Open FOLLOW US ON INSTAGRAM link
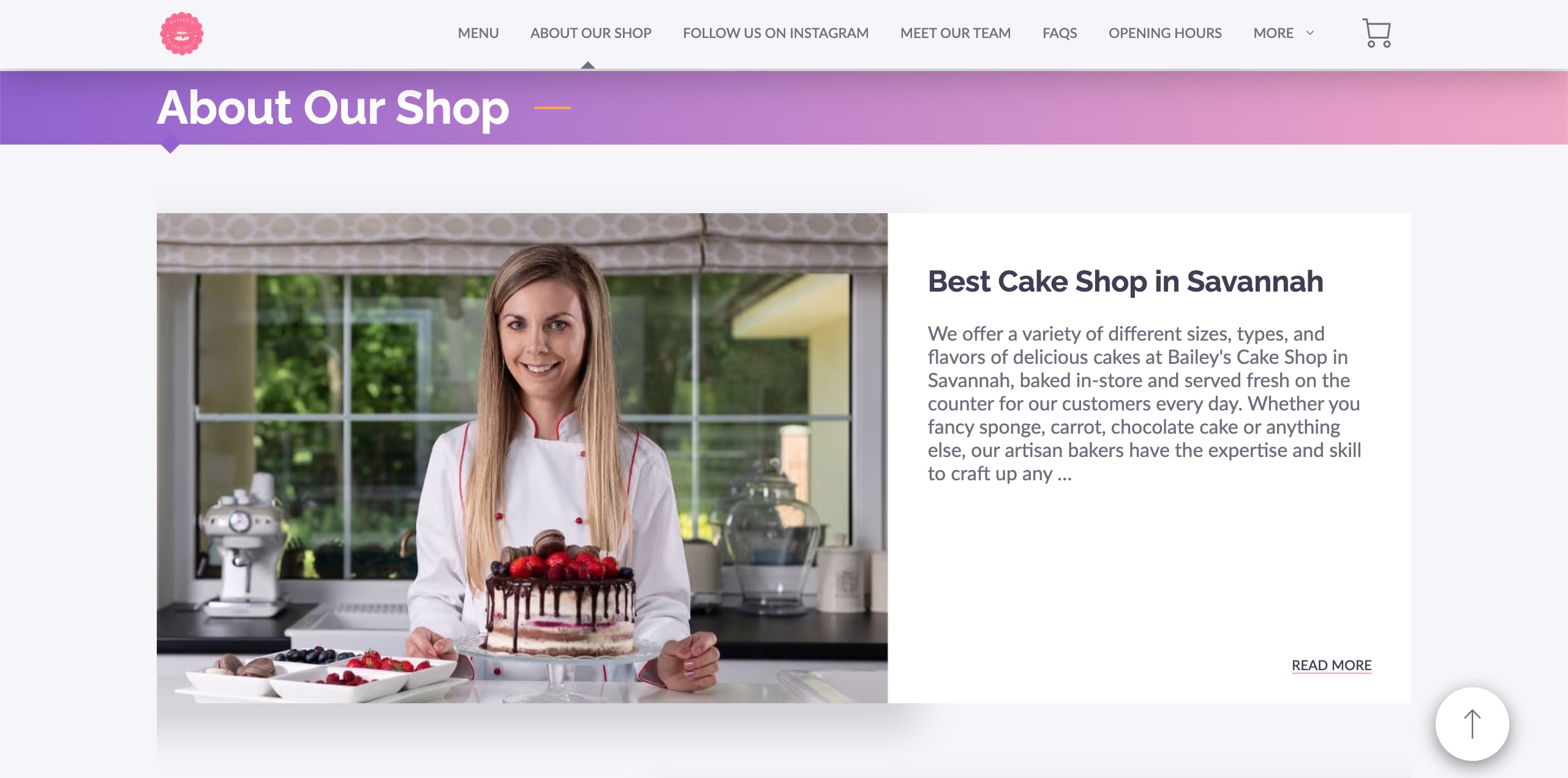 [776, 33]
